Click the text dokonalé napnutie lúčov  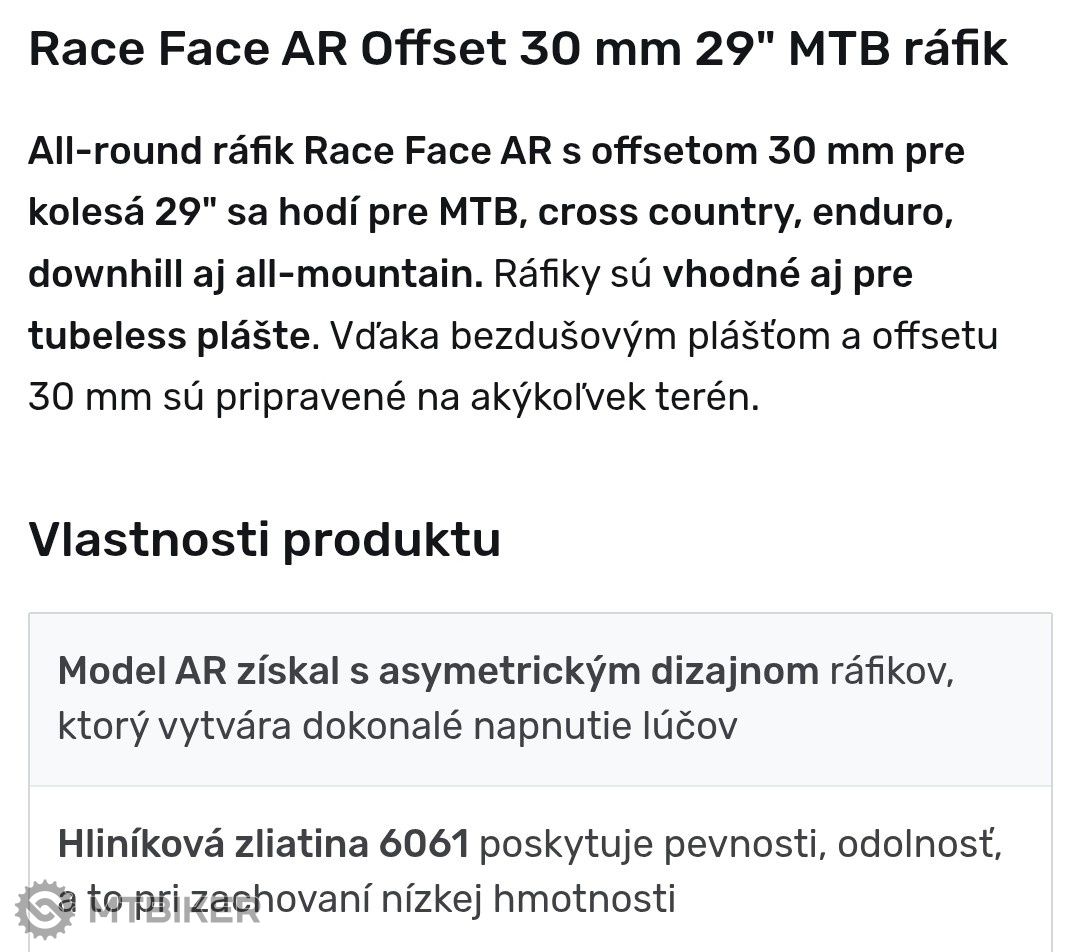coord(520,727)
